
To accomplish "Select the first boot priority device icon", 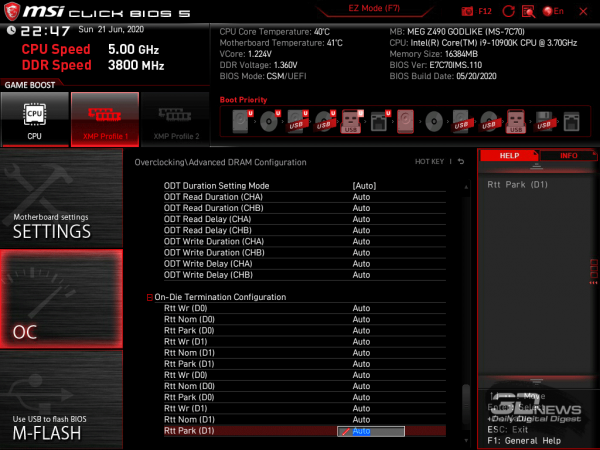I will coord(242,122).
